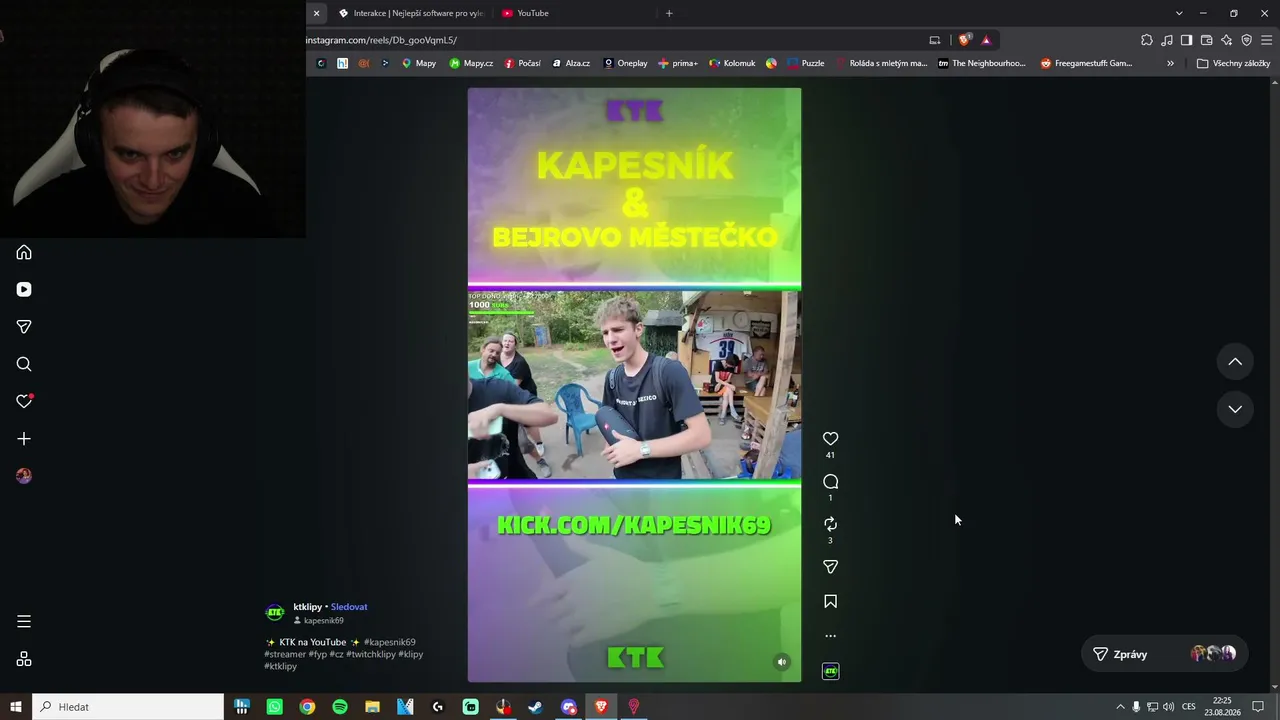Open the Mapy bookmark with Google pin
This screenshot has height=720, width=1280.
(x=419, y=63)
